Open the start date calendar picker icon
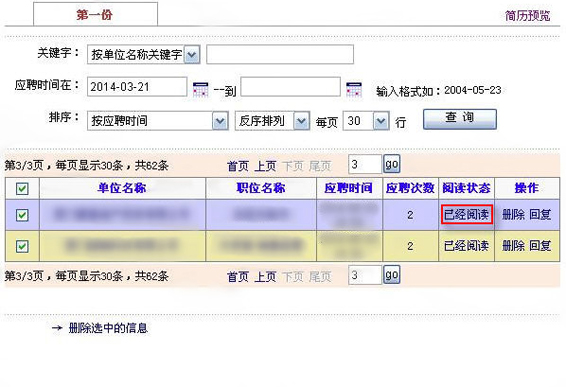The height and width of the screenshot is (387, 566). click(x=200, y=89)
